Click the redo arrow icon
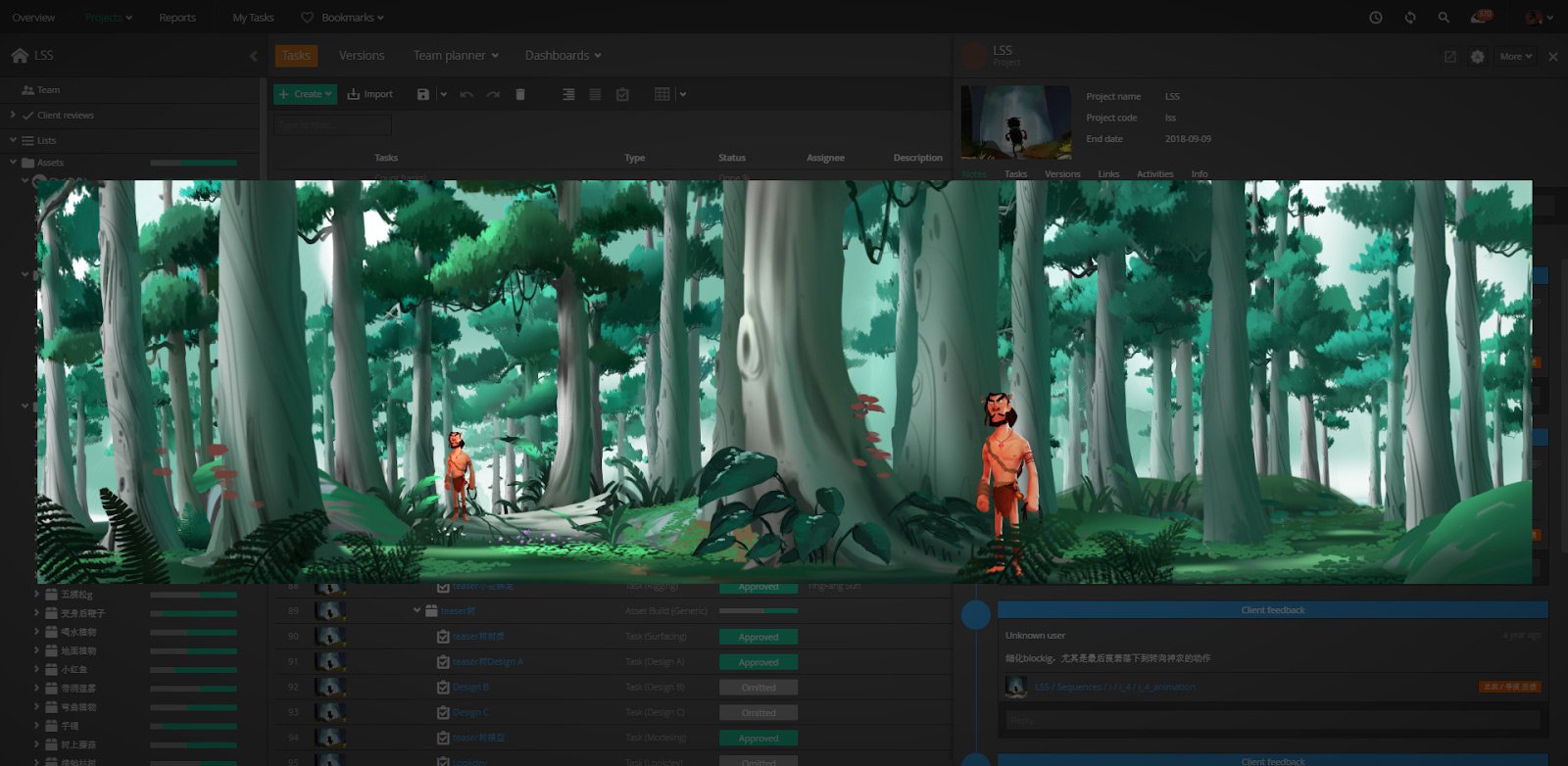 (x=493, y=94)
